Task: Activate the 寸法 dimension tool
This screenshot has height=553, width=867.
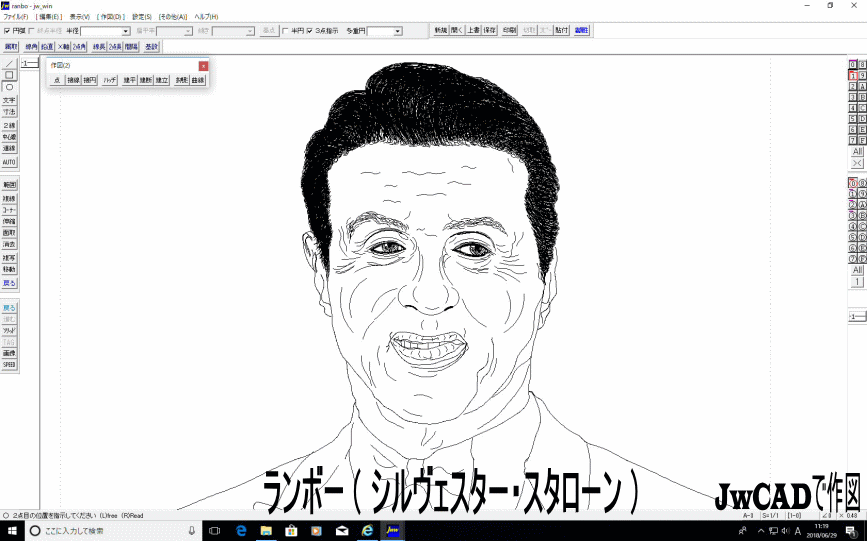Action: click(9, 112)
